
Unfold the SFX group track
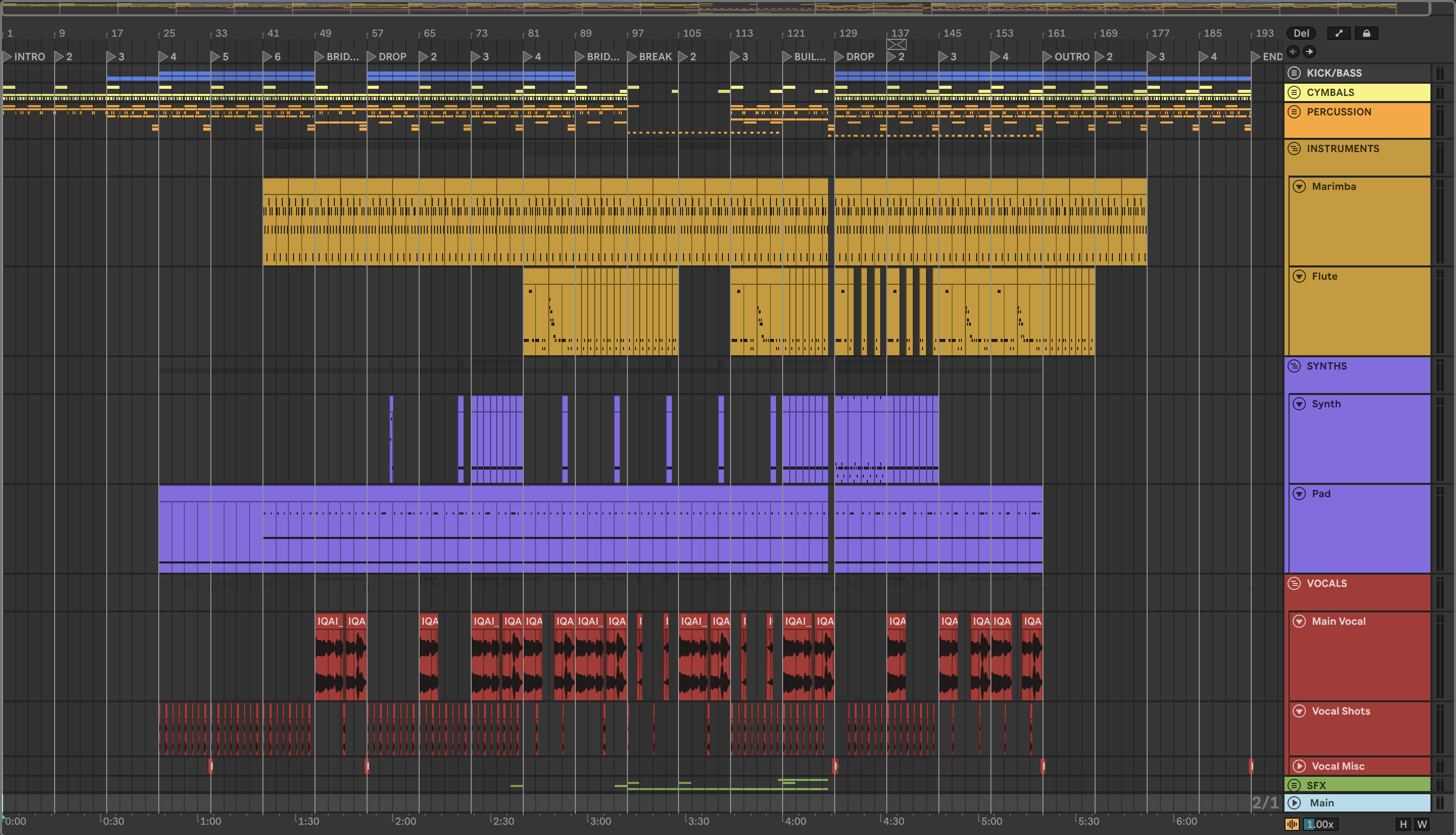tap(1294, 785)
